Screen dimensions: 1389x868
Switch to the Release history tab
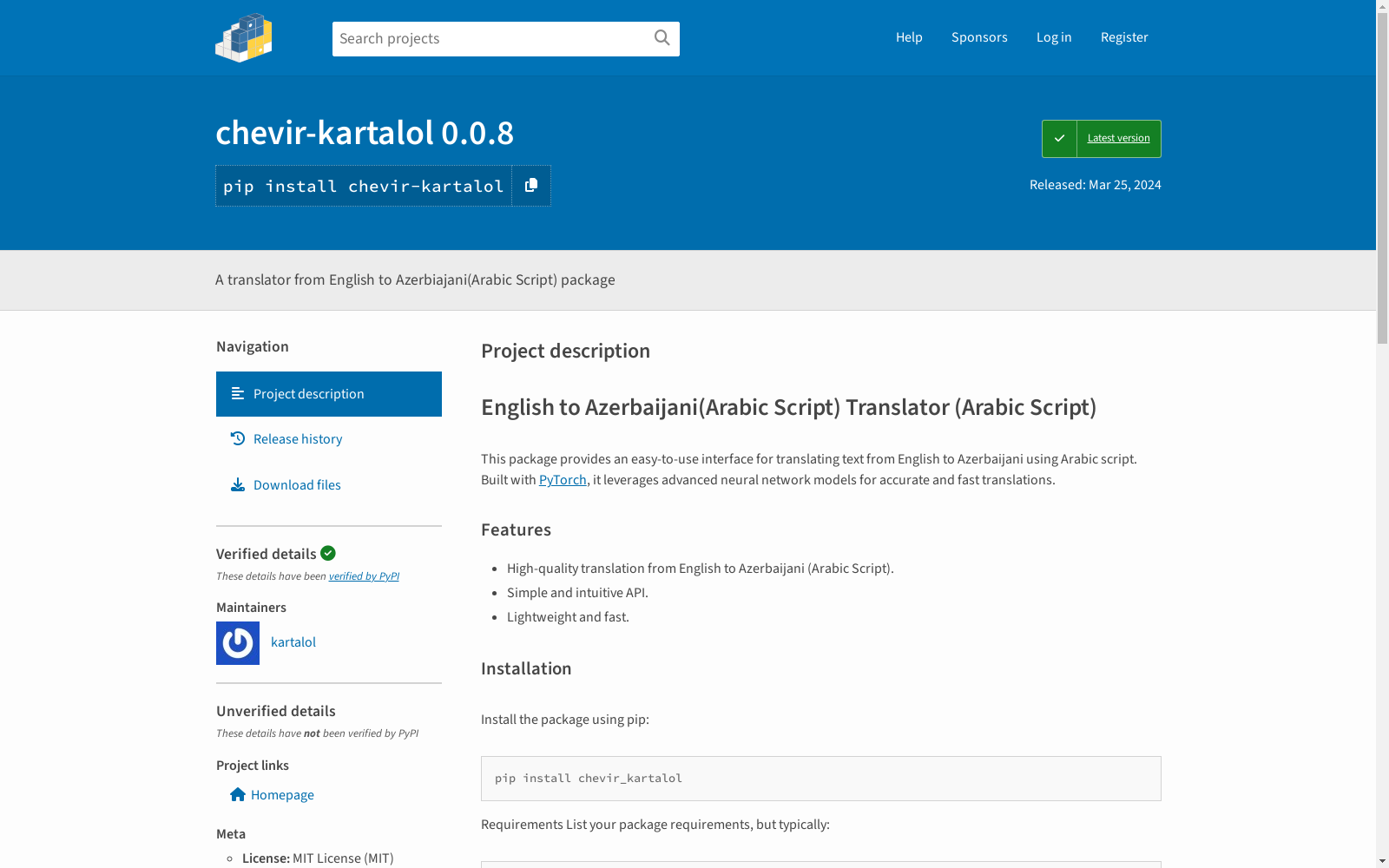coord(329,439)
